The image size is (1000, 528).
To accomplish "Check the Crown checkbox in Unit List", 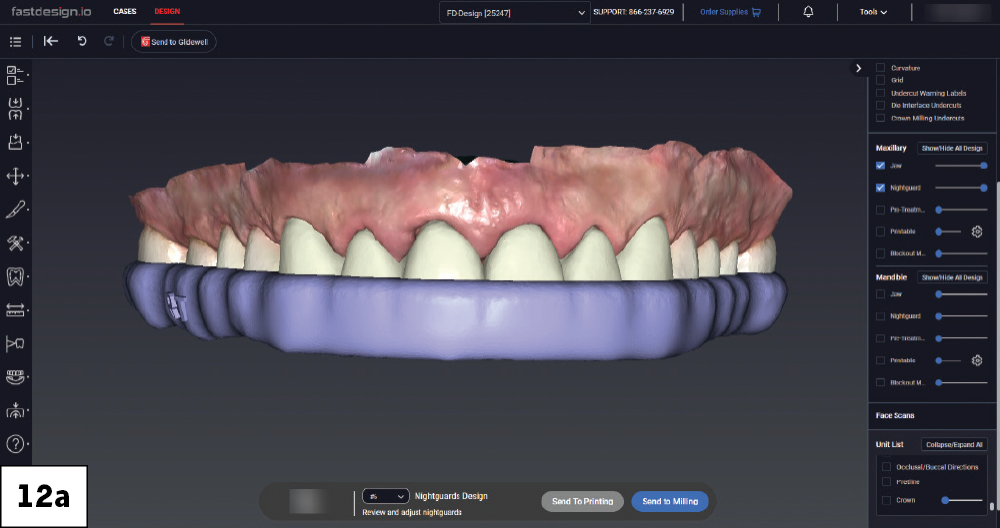I will [886, 500].
